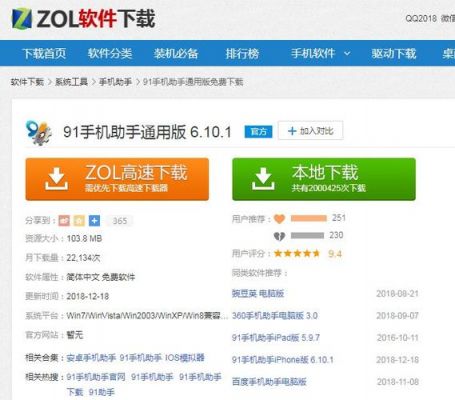Open the 91手机助手官网 hot search link
455x400 pixels.
(96, 377)
